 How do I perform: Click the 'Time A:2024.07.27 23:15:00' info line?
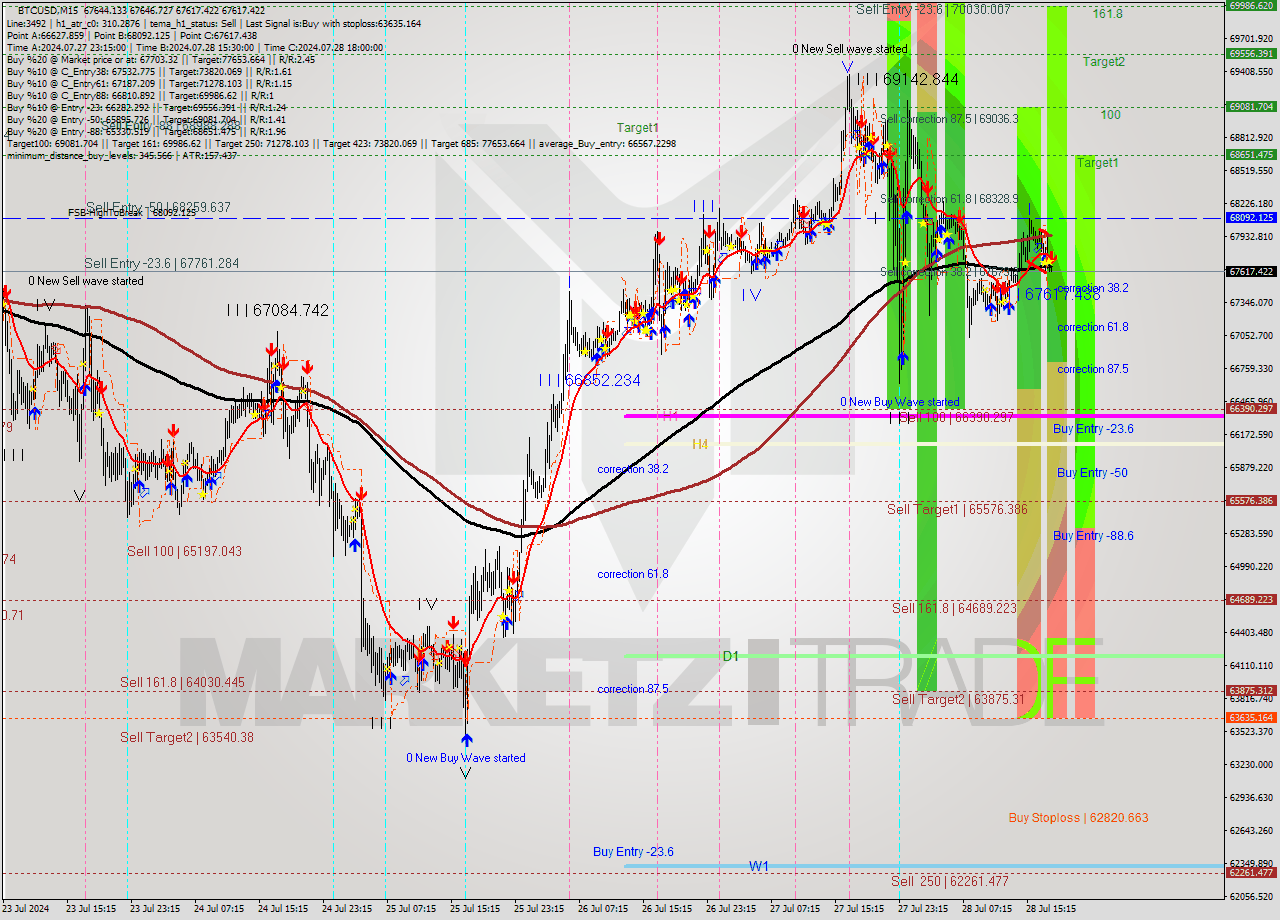tap(194, 47)
